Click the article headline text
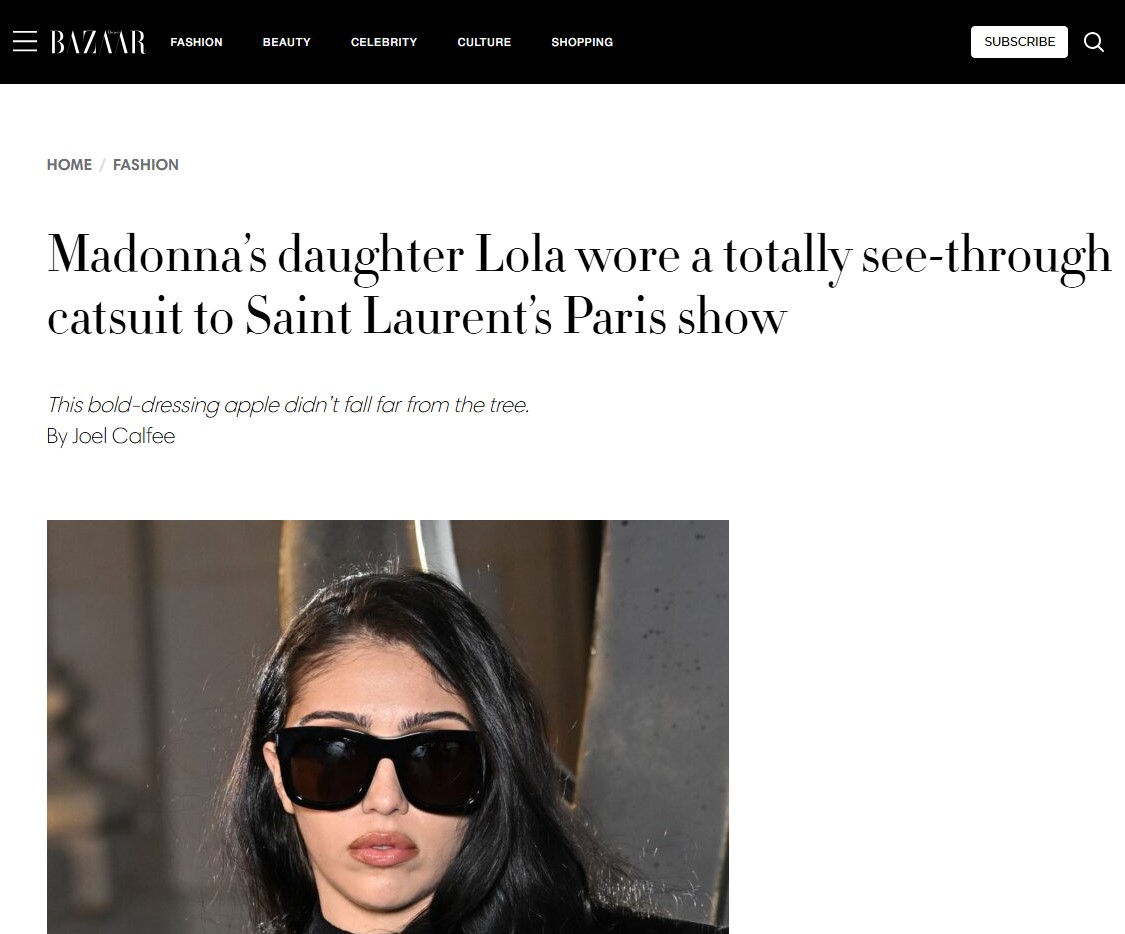Image resolution: width=1125 pixels, height=934 pixels. (x=578, y=286)
